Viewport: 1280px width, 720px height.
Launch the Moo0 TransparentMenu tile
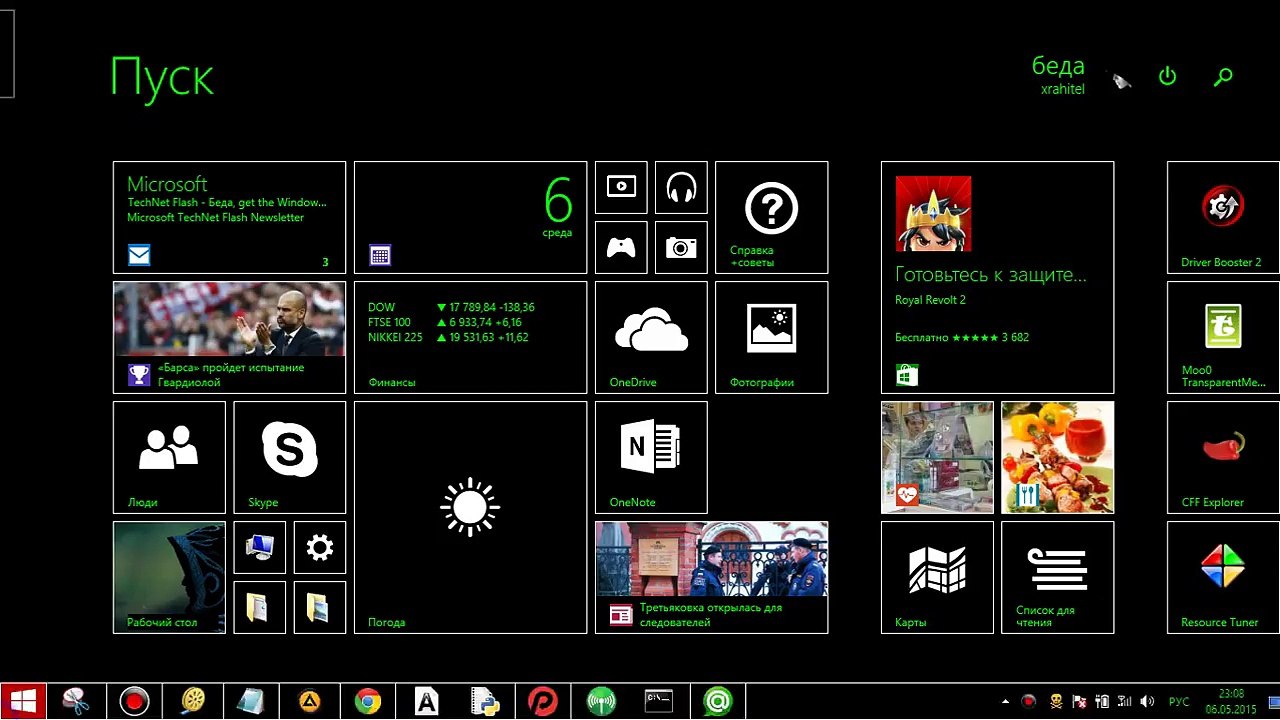tap(1223, 337)
